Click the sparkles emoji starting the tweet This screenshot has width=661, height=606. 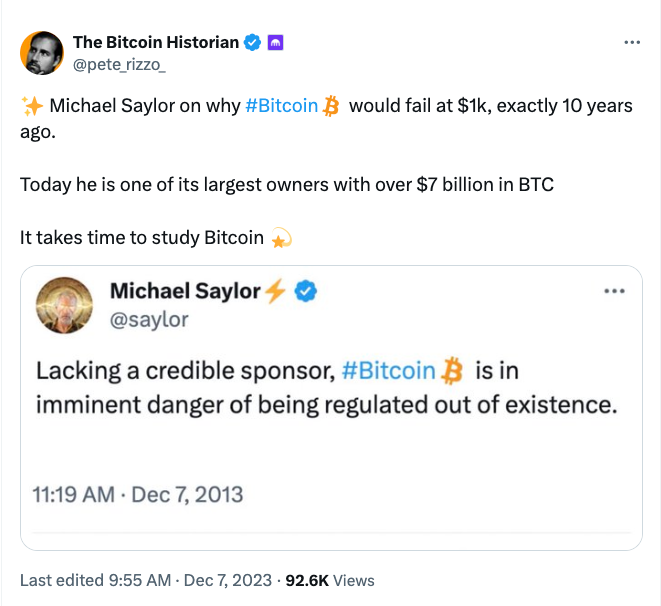30,106
